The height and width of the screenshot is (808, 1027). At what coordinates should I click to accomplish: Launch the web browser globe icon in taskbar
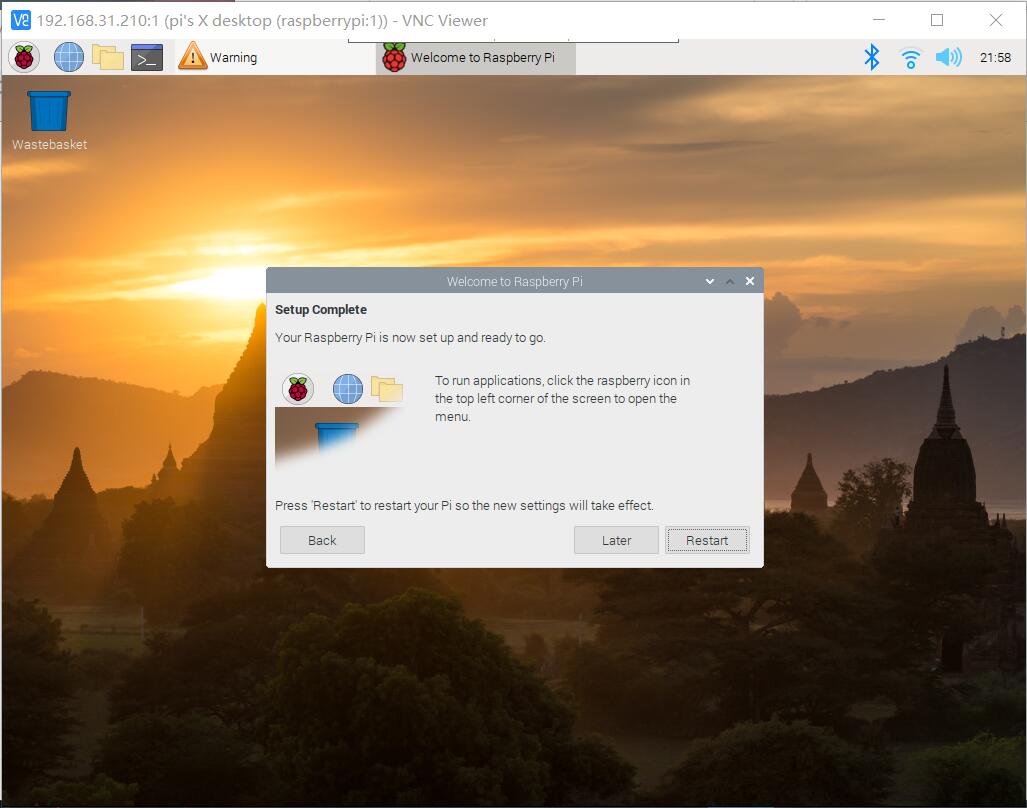(68, 57)
